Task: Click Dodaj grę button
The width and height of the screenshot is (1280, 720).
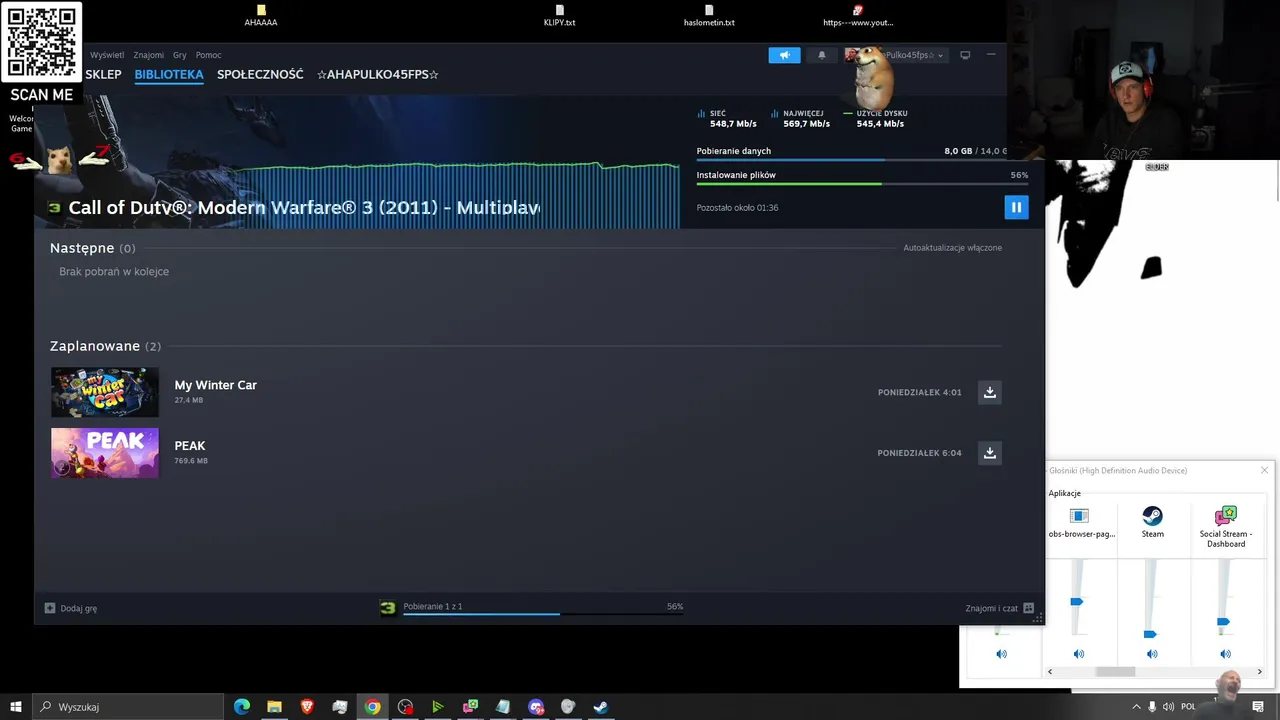Action: click(71, 608)
